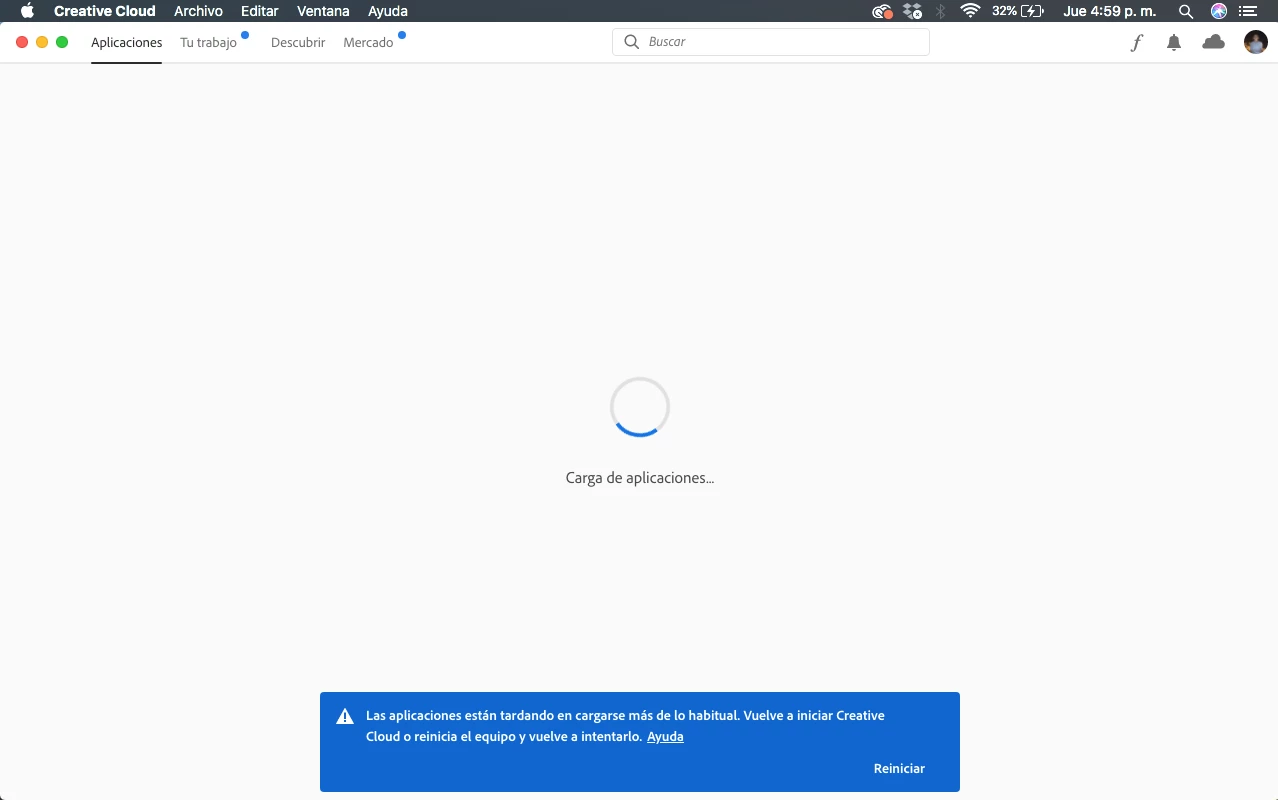
Task: Click the loading spinner
Action: 640,407
